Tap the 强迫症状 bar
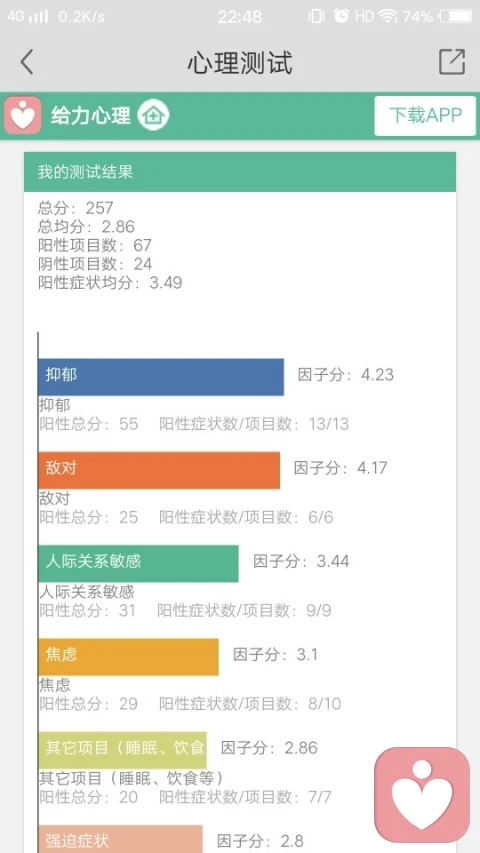This screenshot has height=853, width=480. pyautogui.click(x=120, y=839)
